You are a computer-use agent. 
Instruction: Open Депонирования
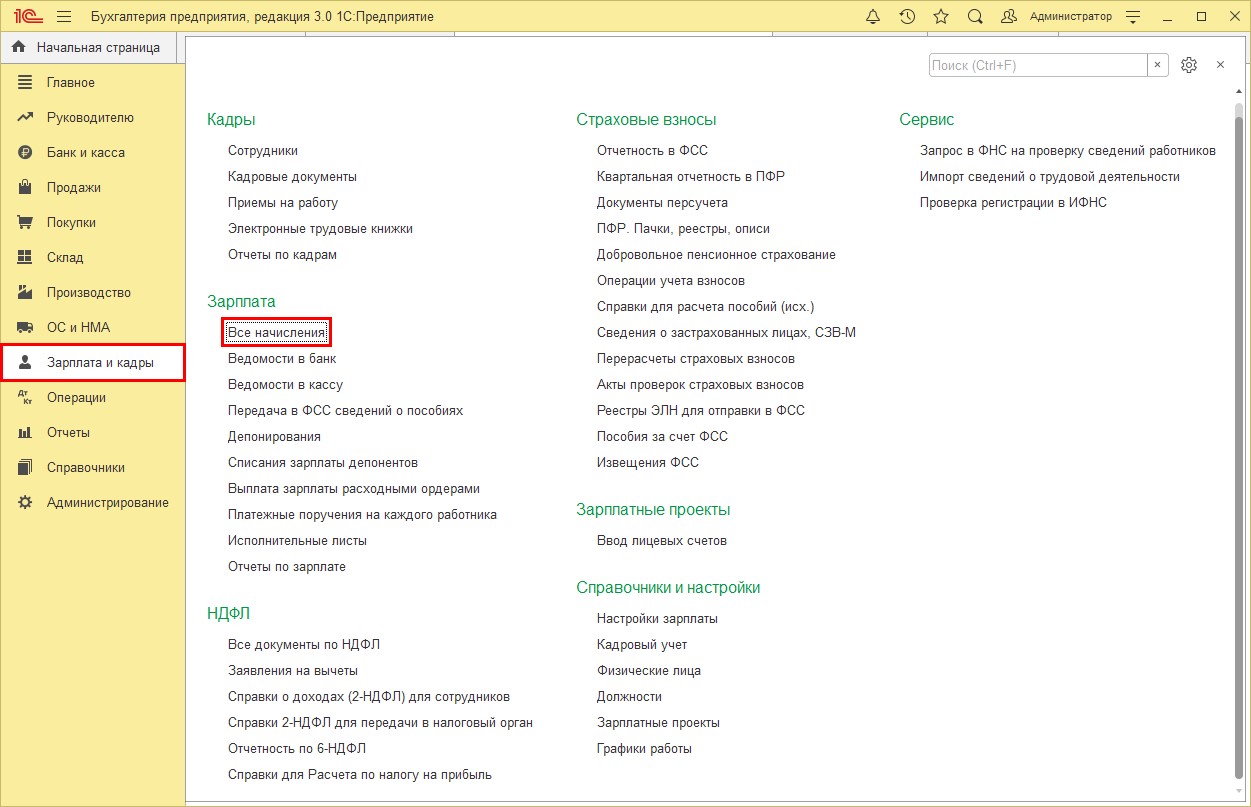[274, 437]
